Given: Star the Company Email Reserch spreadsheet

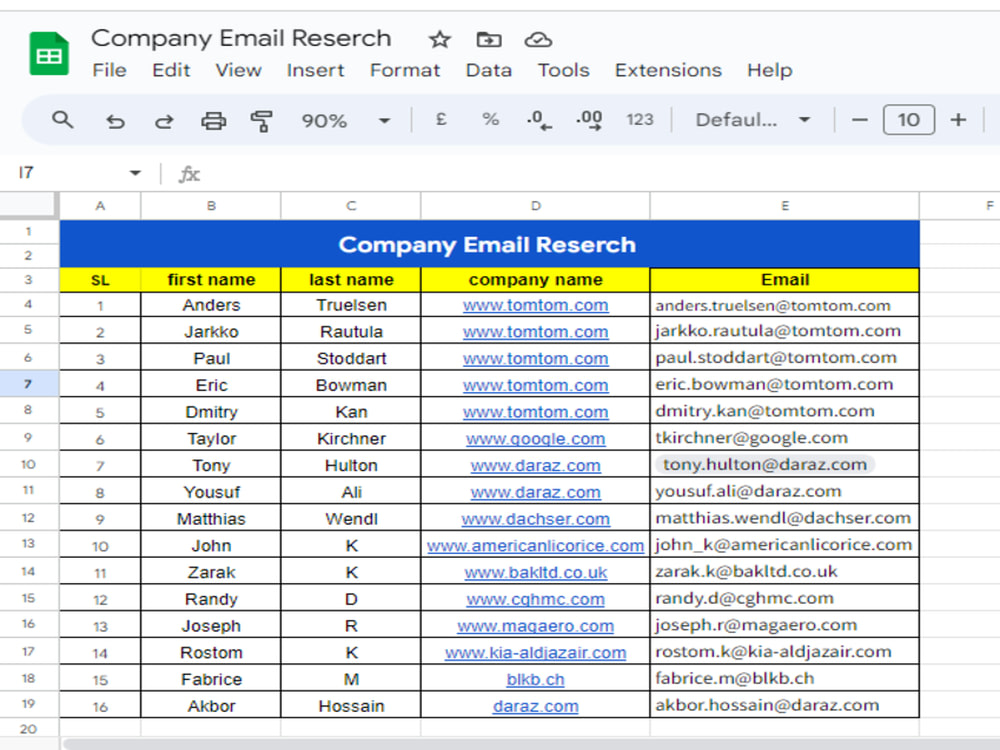Looking at the screenshot, I should [439, 39].
